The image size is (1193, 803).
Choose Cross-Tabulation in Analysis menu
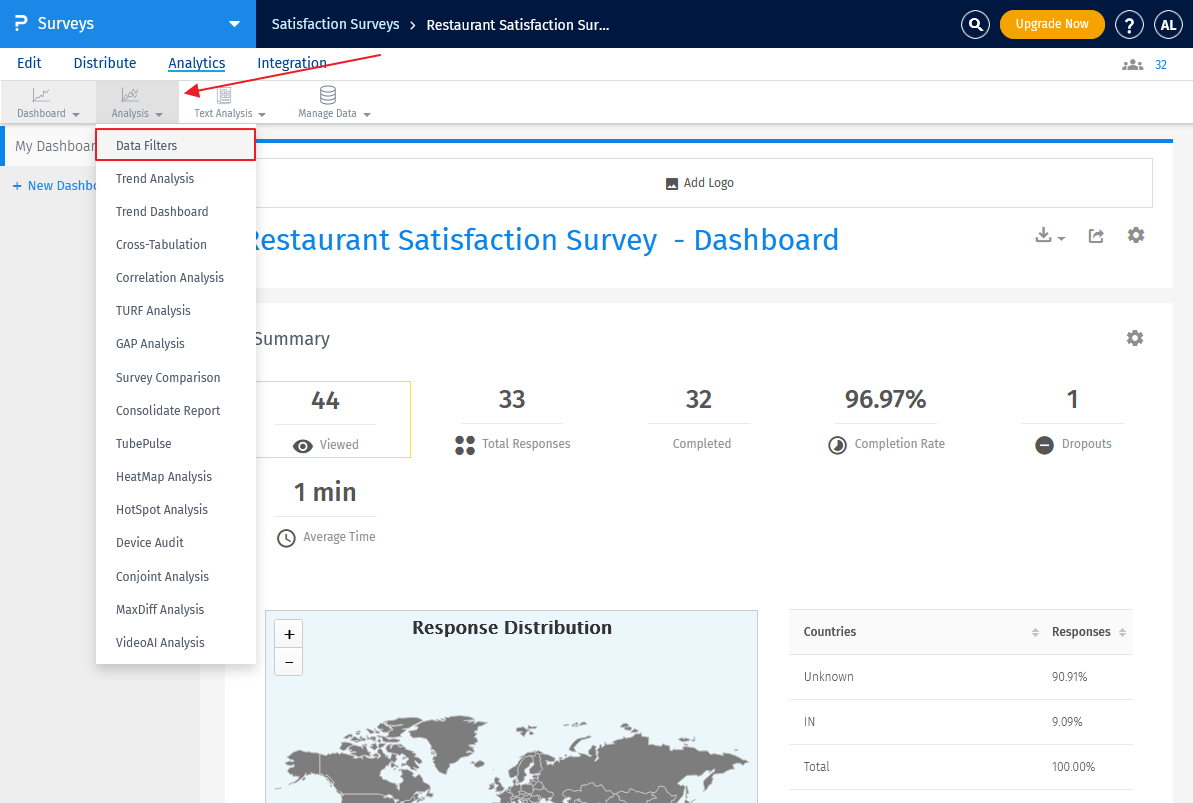(161, 245)
